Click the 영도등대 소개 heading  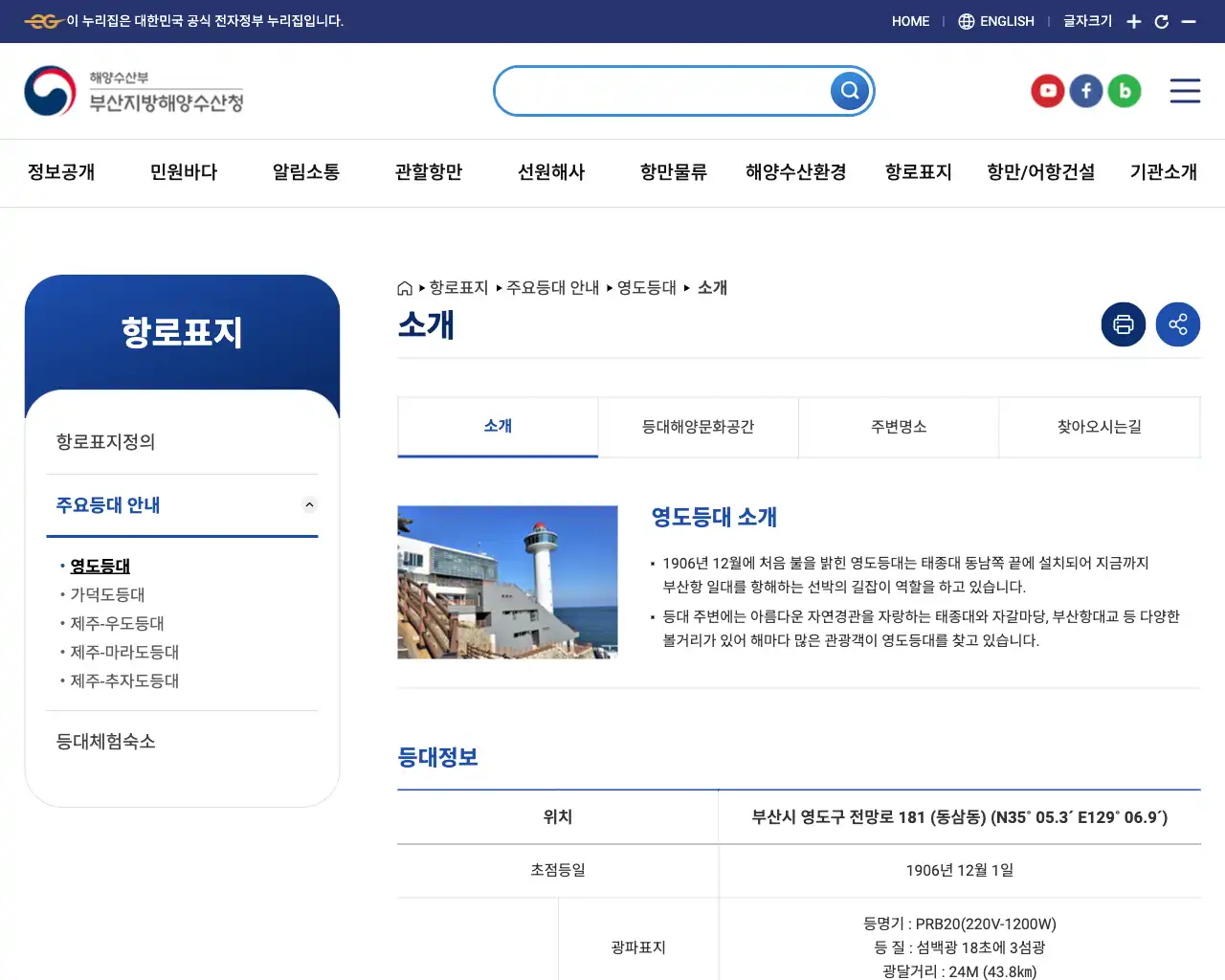pos(714,518)
